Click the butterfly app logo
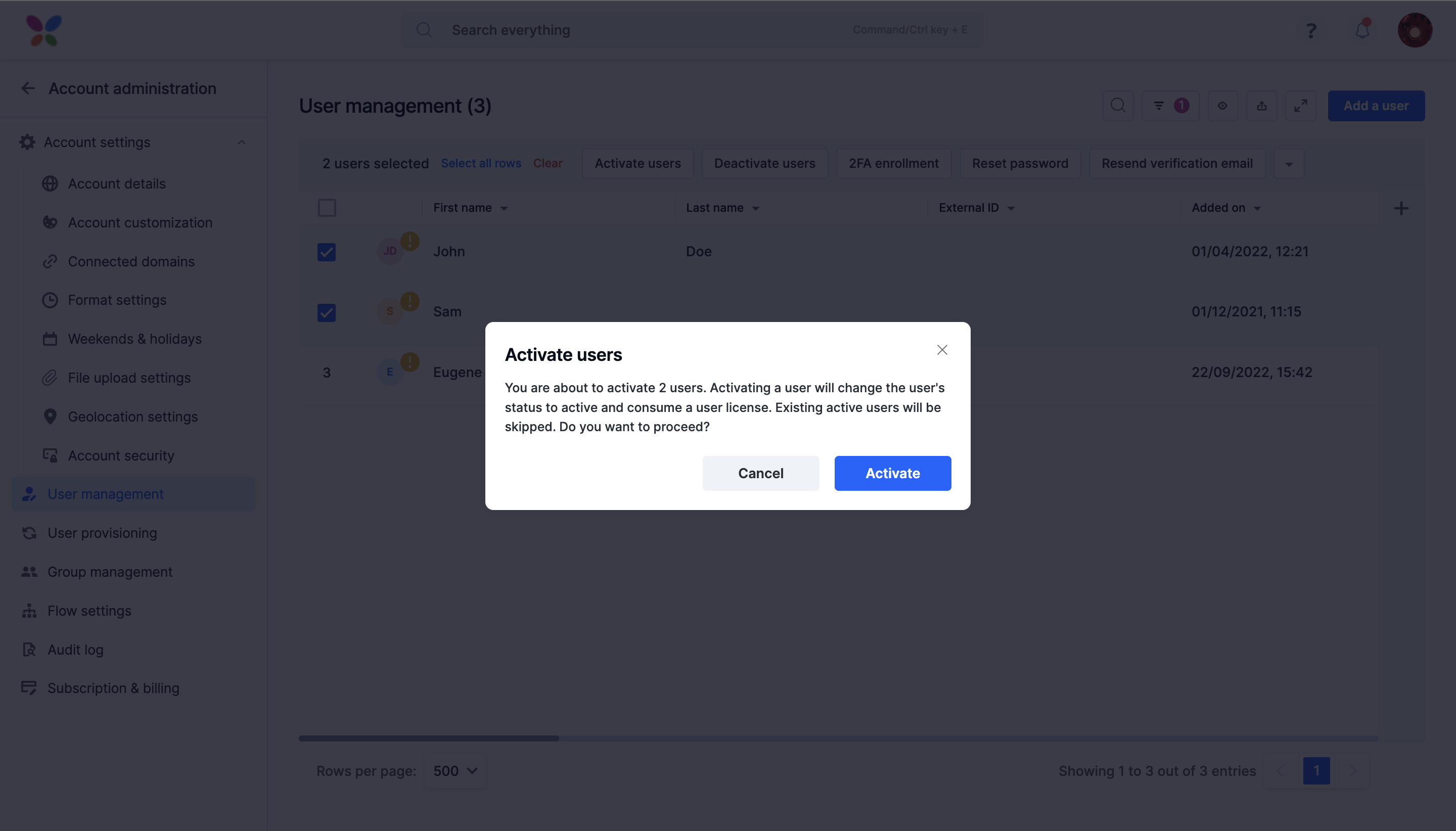This screenshot has width=1456, height=831. 43,30
